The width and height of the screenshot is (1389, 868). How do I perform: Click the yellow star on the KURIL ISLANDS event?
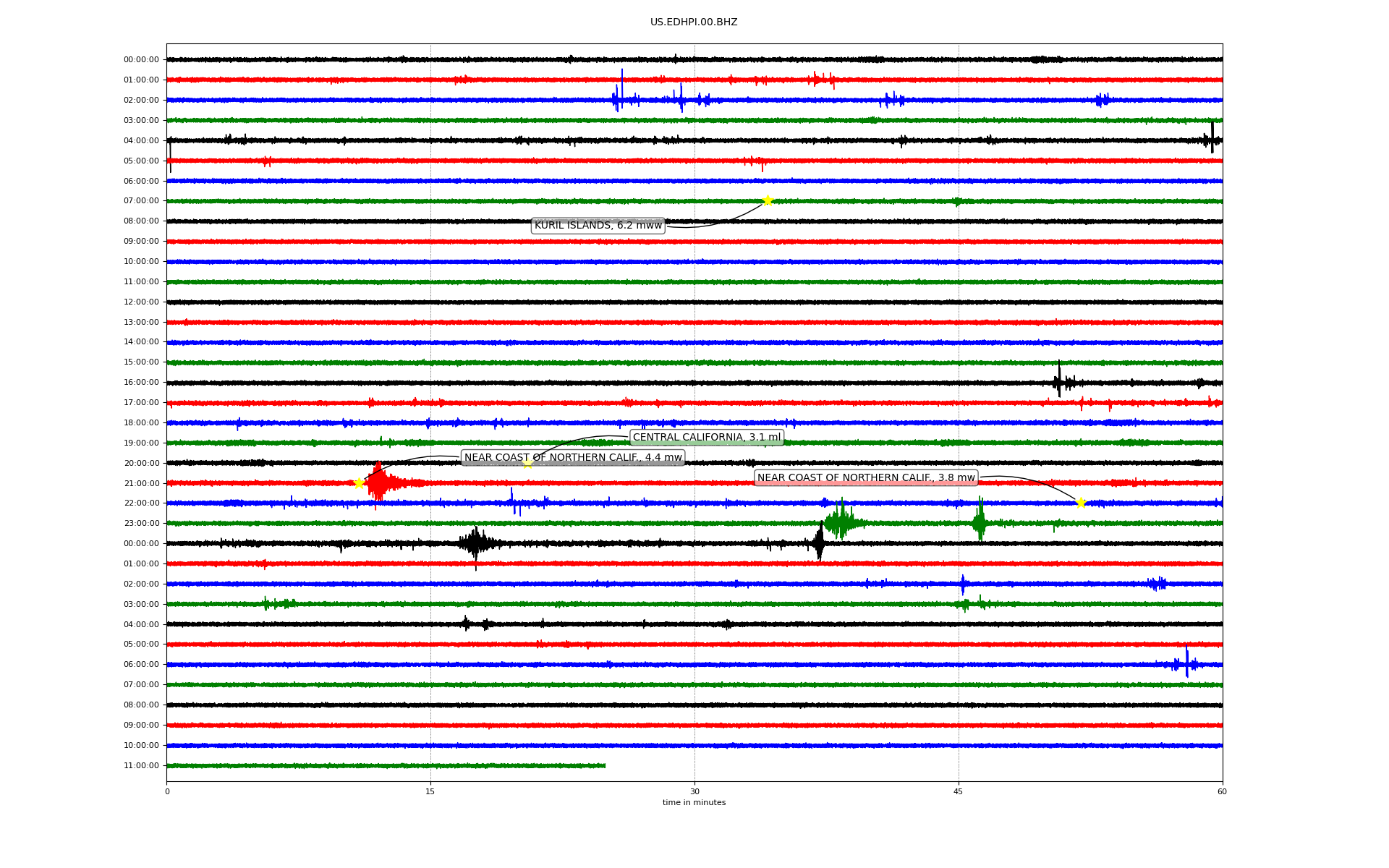pyautogui.click(x=768, y=200)
